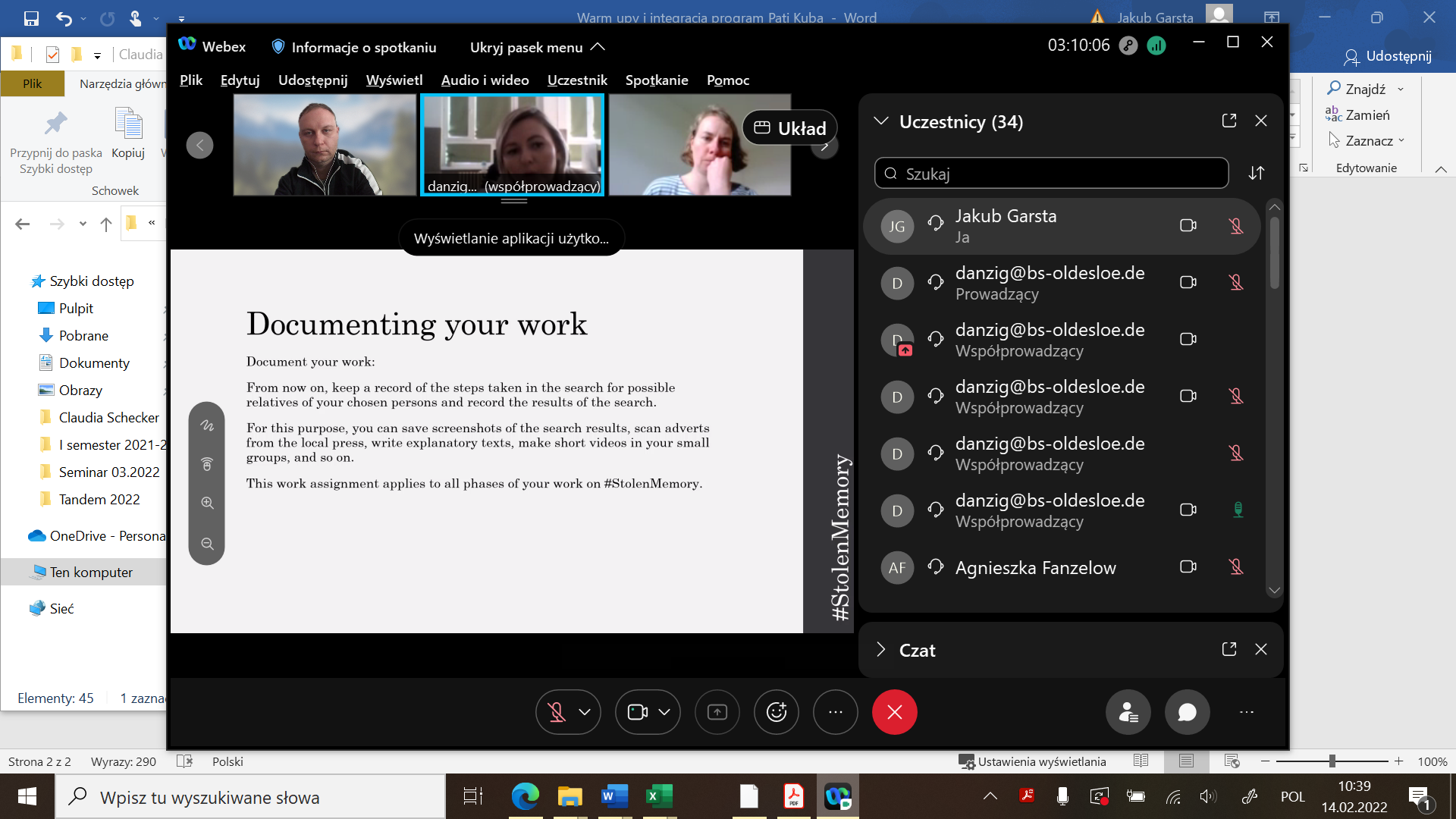Click Udostępnij in Word window
1456x819 pixels.
pyautogui.click(x=1387, y=56)
